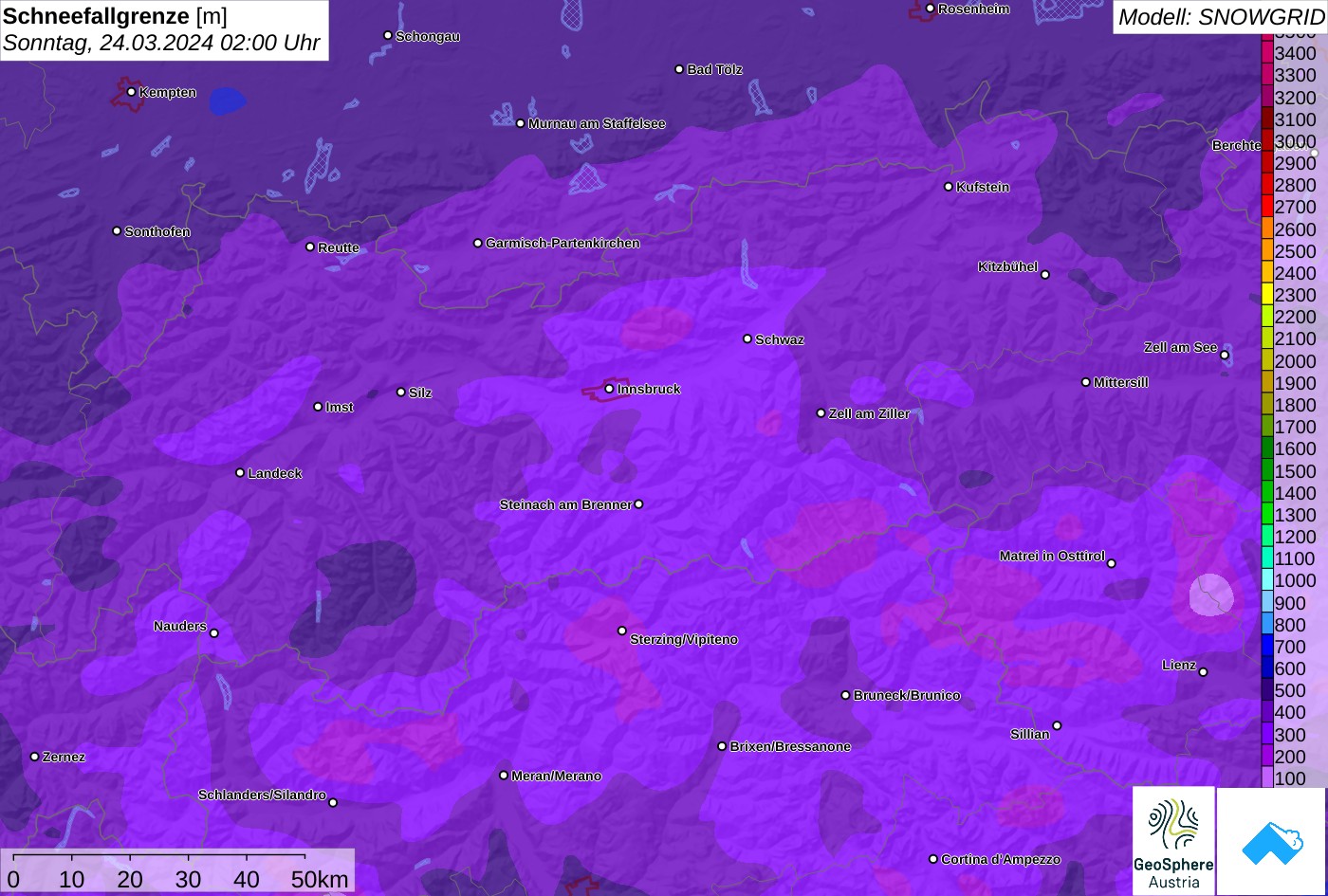
Task: Click the 1000 value in the legend
Action: tap(1296, 581)
